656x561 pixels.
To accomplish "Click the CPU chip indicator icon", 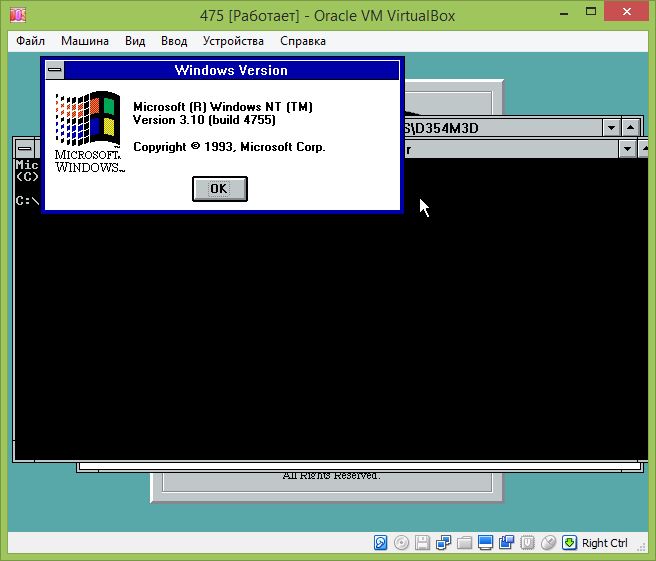I will click(x=527, y=543).
